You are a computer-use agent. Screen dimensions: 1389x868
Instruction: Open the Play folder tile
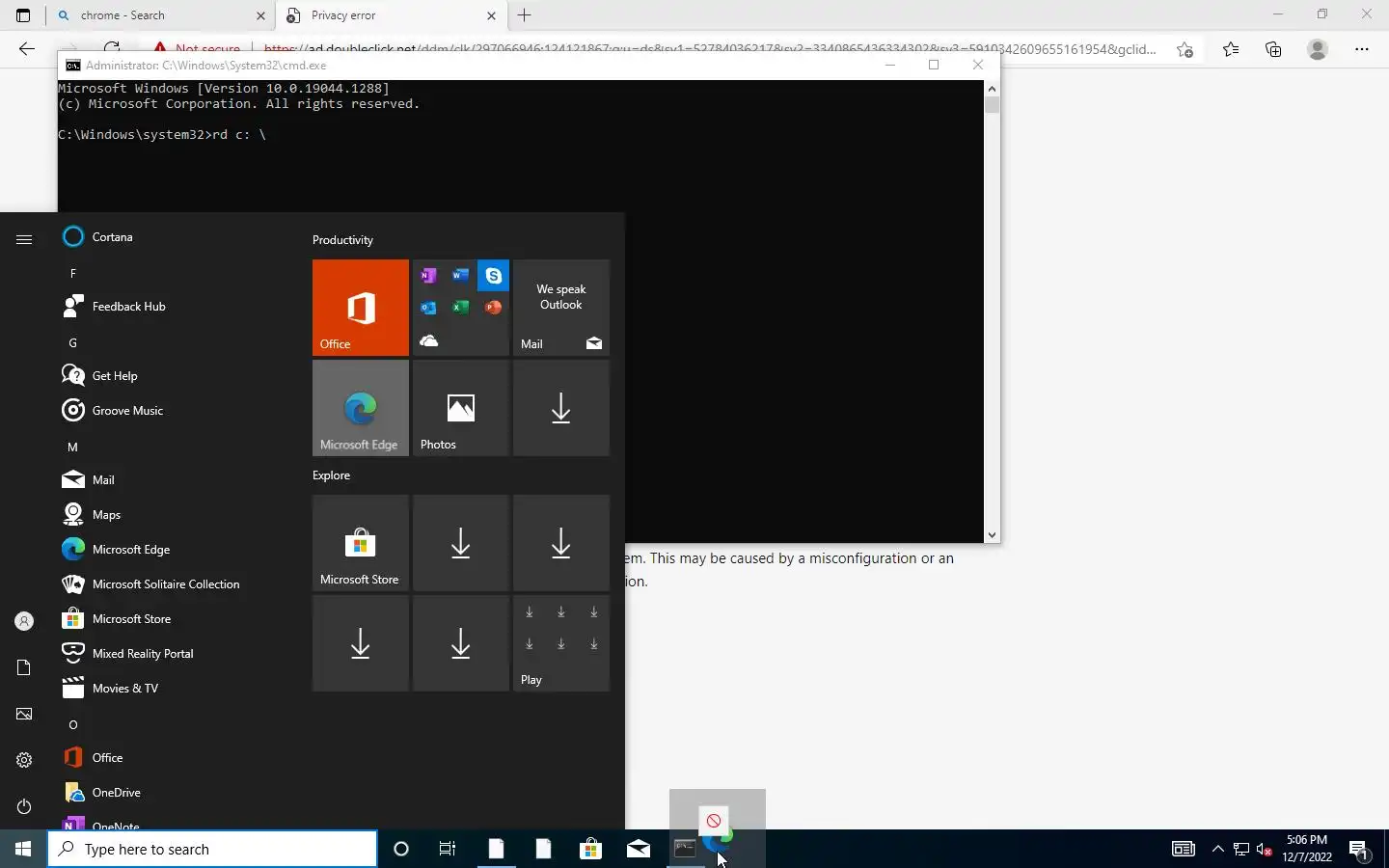561,643
